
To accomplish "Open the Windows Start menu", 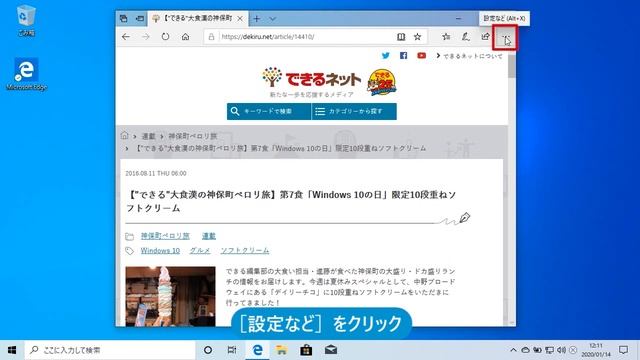I will pyautogui.click(x=12, y=350).
